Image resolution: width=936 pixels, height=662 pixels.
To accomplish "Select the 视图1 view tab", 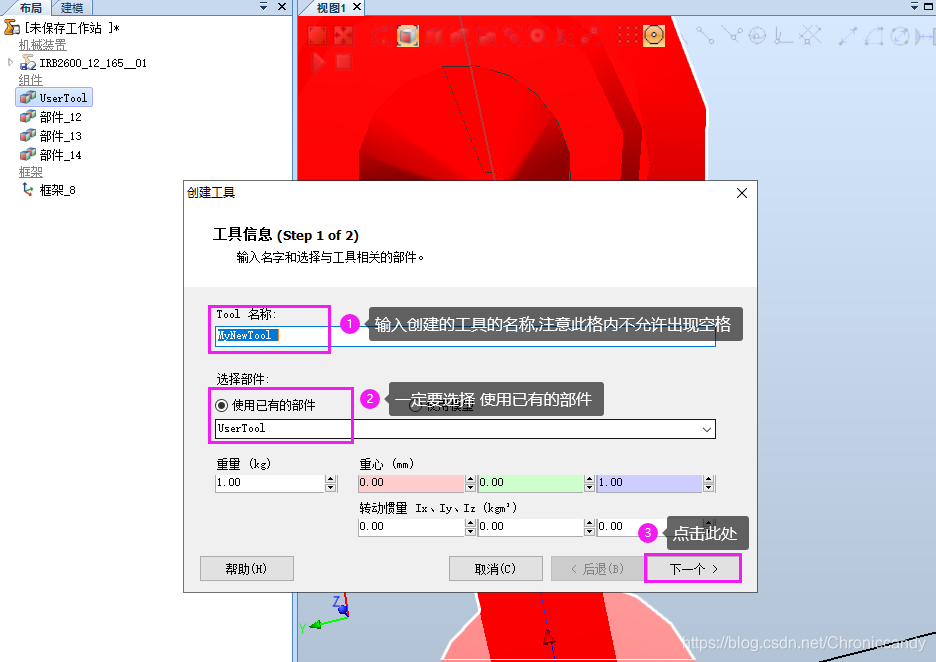I will 331,8.
